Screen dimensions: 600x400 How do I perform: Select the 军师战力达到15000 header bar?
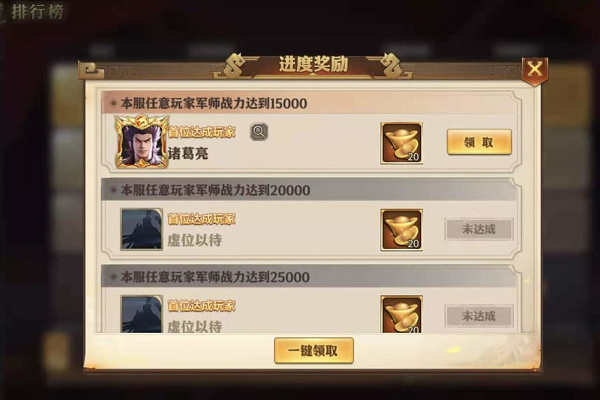click(309, 103)
